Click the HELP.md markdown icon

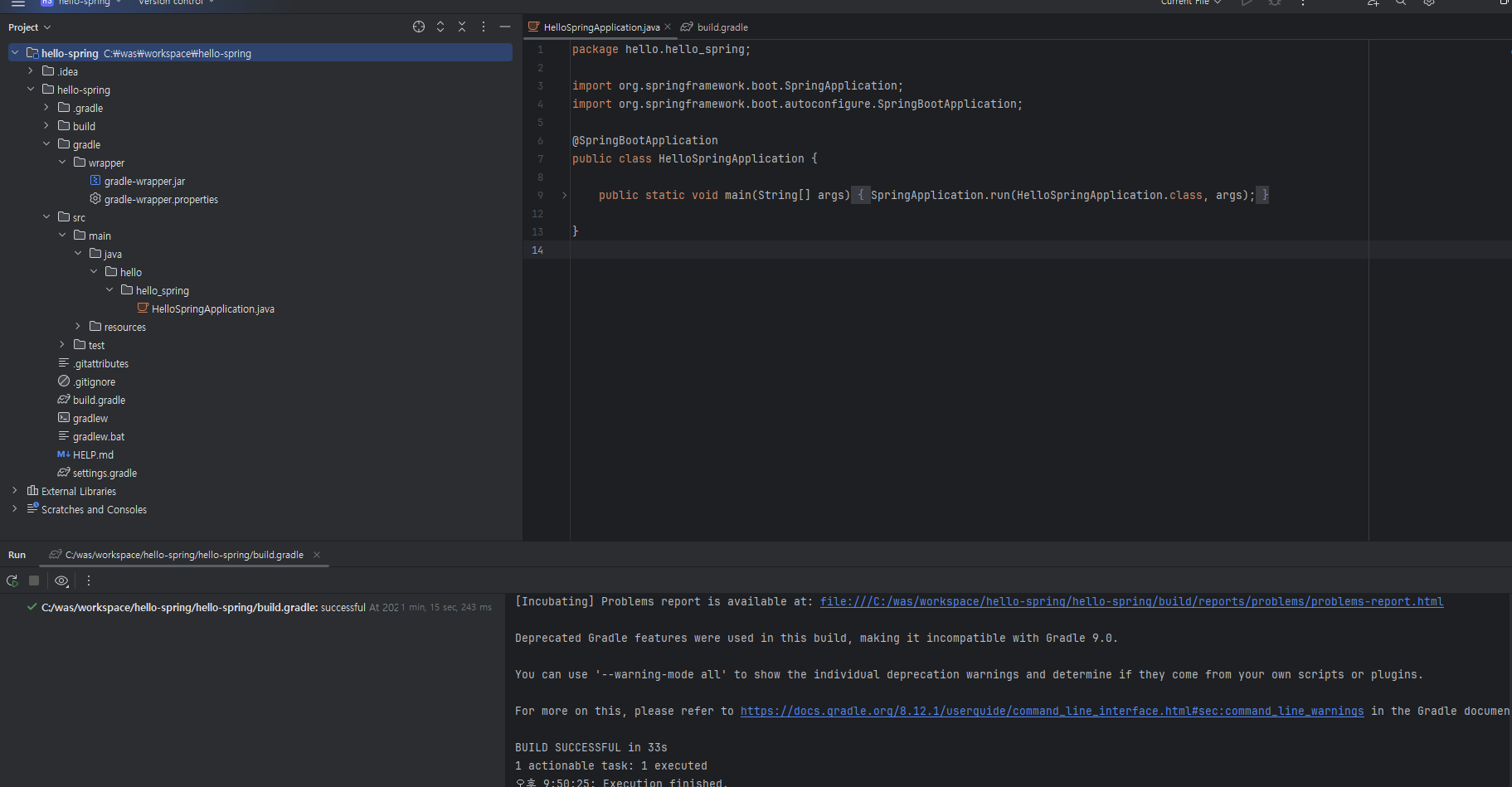tap(64, 454)
